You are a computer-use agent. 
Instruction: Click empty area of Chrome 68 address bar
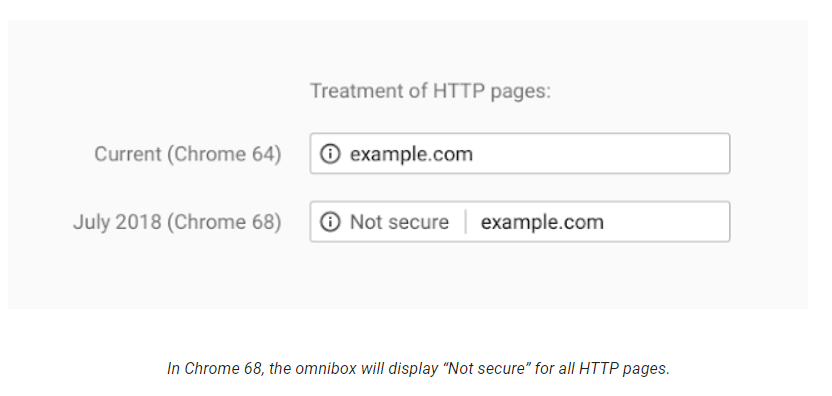point(666,222)
